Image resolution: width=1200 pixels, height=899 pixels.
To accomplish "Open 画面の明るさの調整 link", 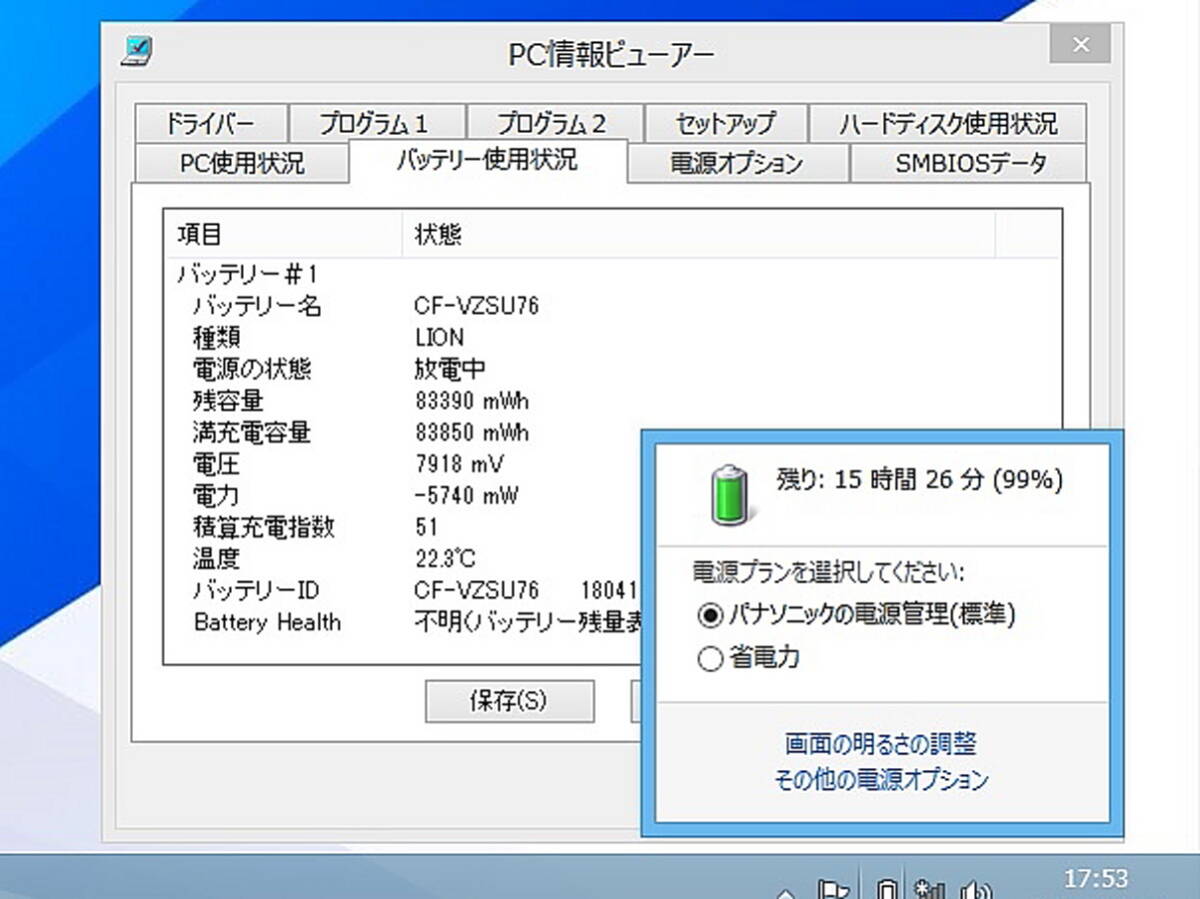I will pos(880,744).
